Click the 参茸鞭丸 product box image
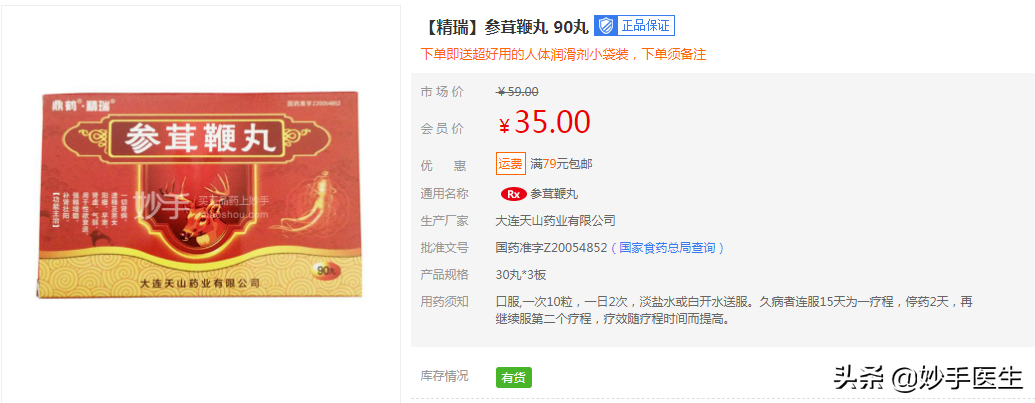1035x403 pixels. pos(198,196)
